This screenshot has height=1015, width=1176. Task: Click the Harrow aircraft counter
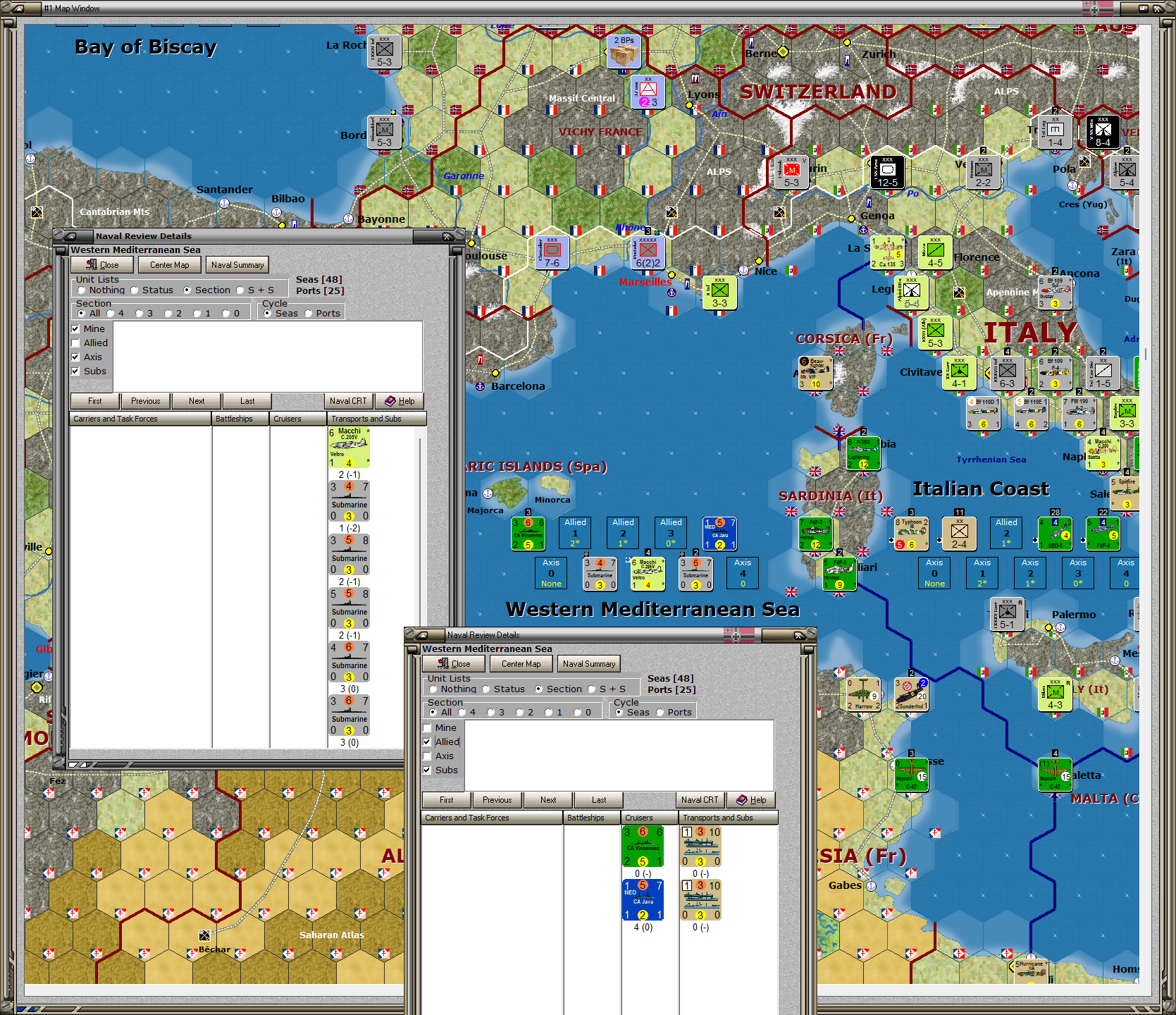[x=863, y=694]
